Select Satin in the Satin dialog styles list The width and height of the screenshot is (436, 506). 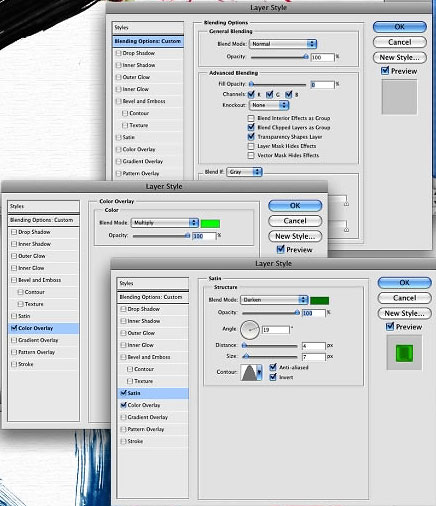click(153, 393)
